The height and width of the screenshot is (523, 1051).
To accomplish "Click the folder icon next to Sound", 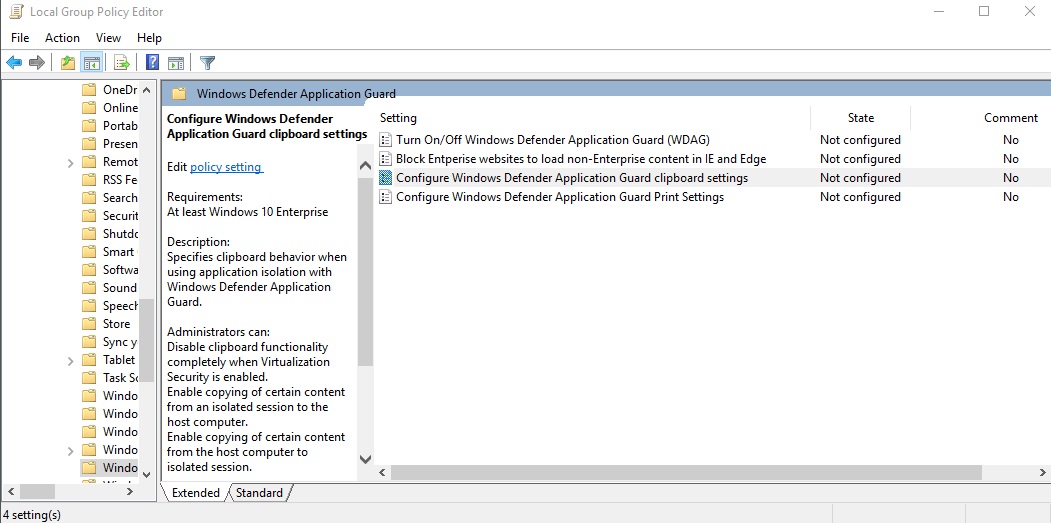I will [89, 287].
